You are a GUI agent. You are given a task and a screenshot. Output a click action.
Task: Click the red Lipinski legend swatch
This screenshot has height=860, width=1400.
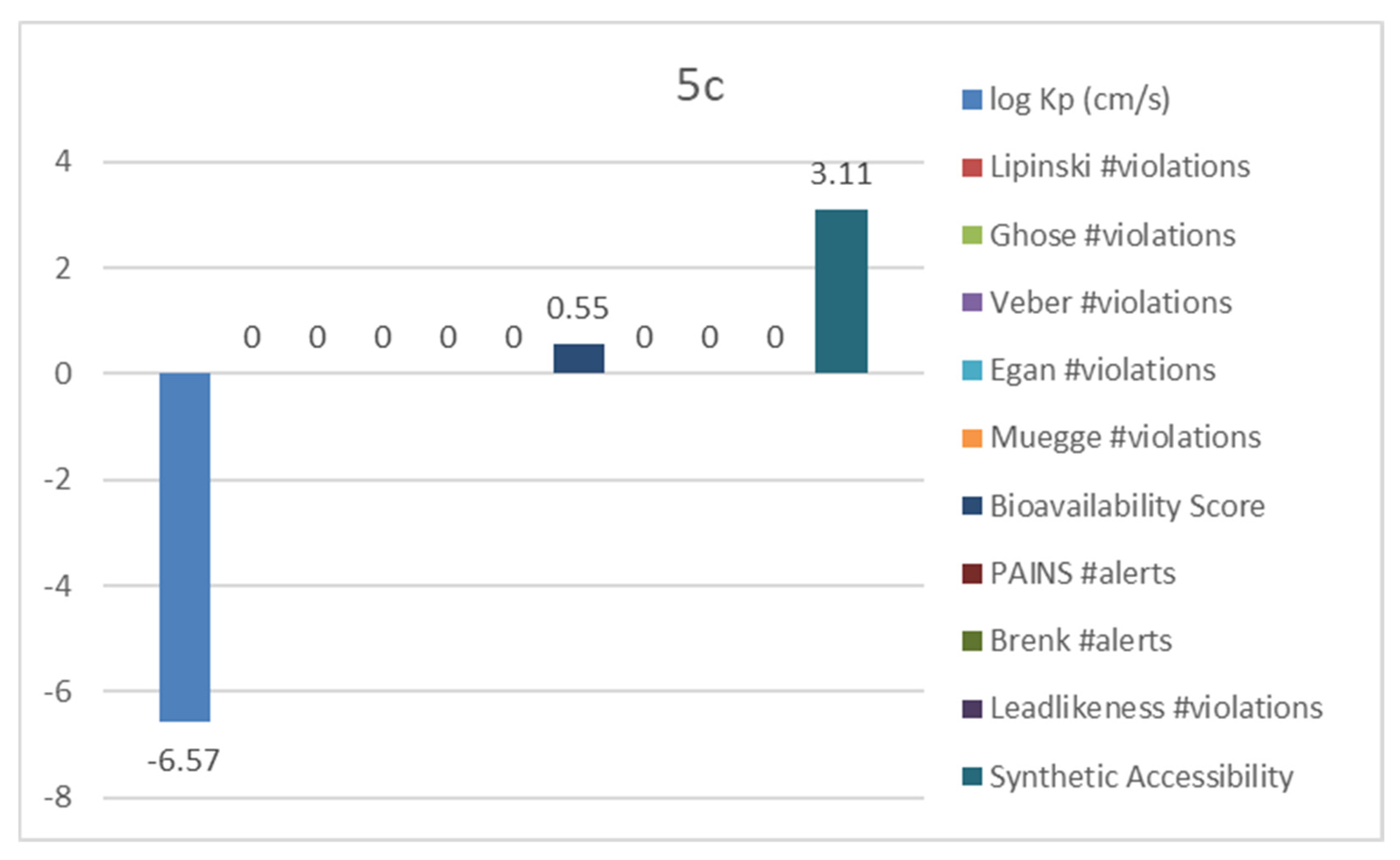971,168
